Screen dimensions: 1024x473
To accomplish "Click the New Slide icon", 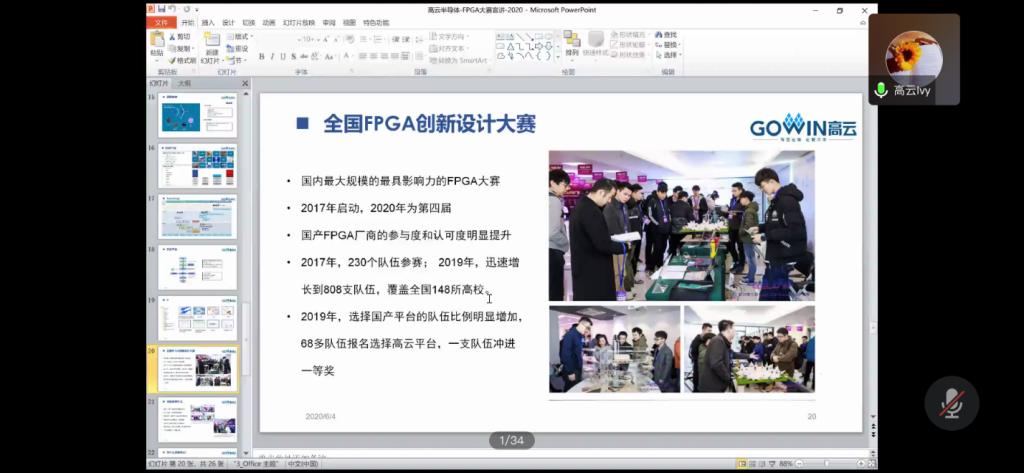I will (x=211, y=43).
